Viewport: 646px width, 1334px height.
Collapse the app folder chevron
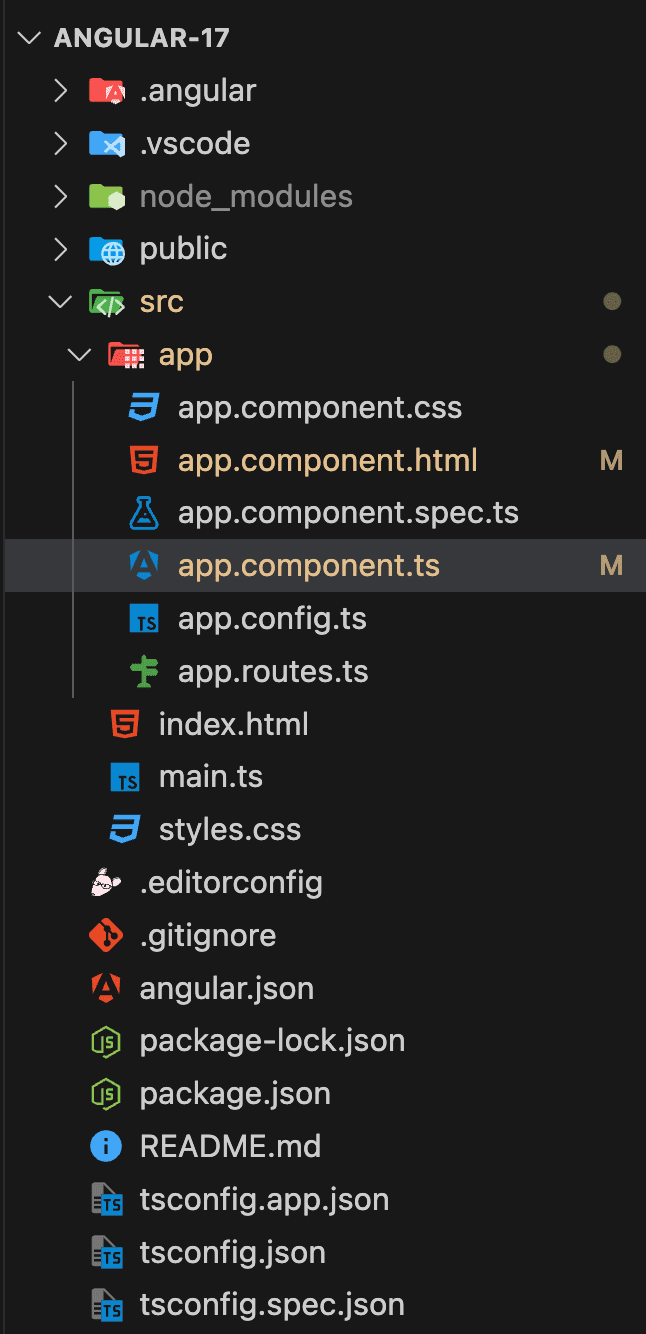[x=79, y=355]
